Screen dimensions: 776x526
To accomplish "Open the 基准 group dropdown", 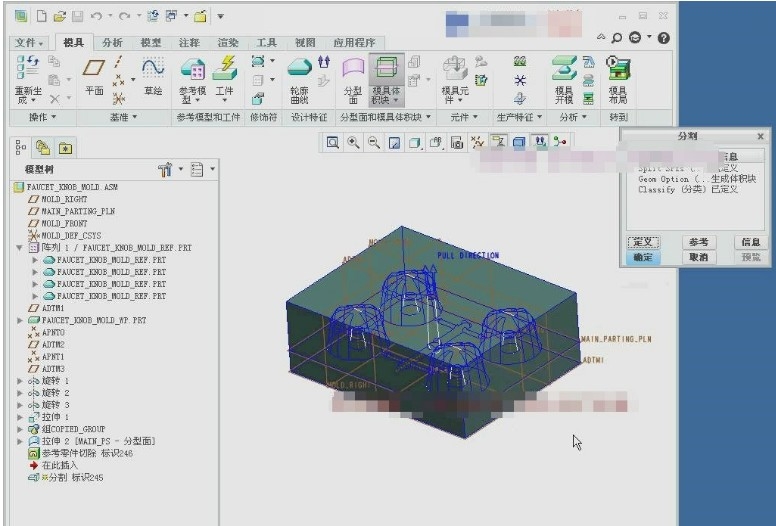I will (x=123, y=117).
